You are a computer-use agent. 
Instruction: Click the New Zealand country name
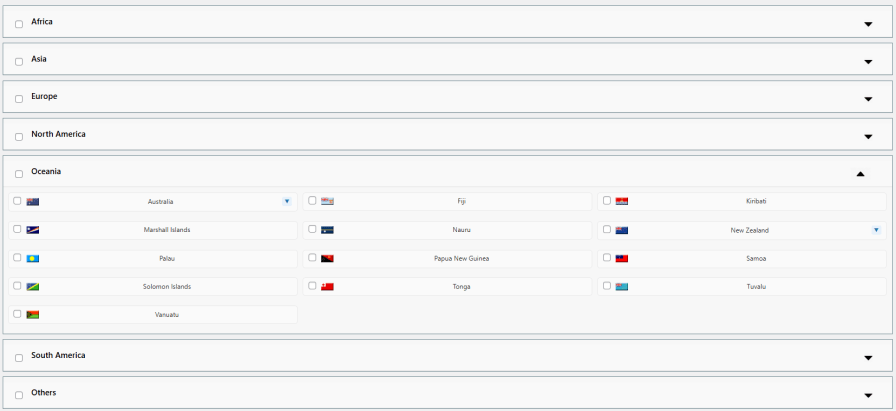[x=750, y=230]
